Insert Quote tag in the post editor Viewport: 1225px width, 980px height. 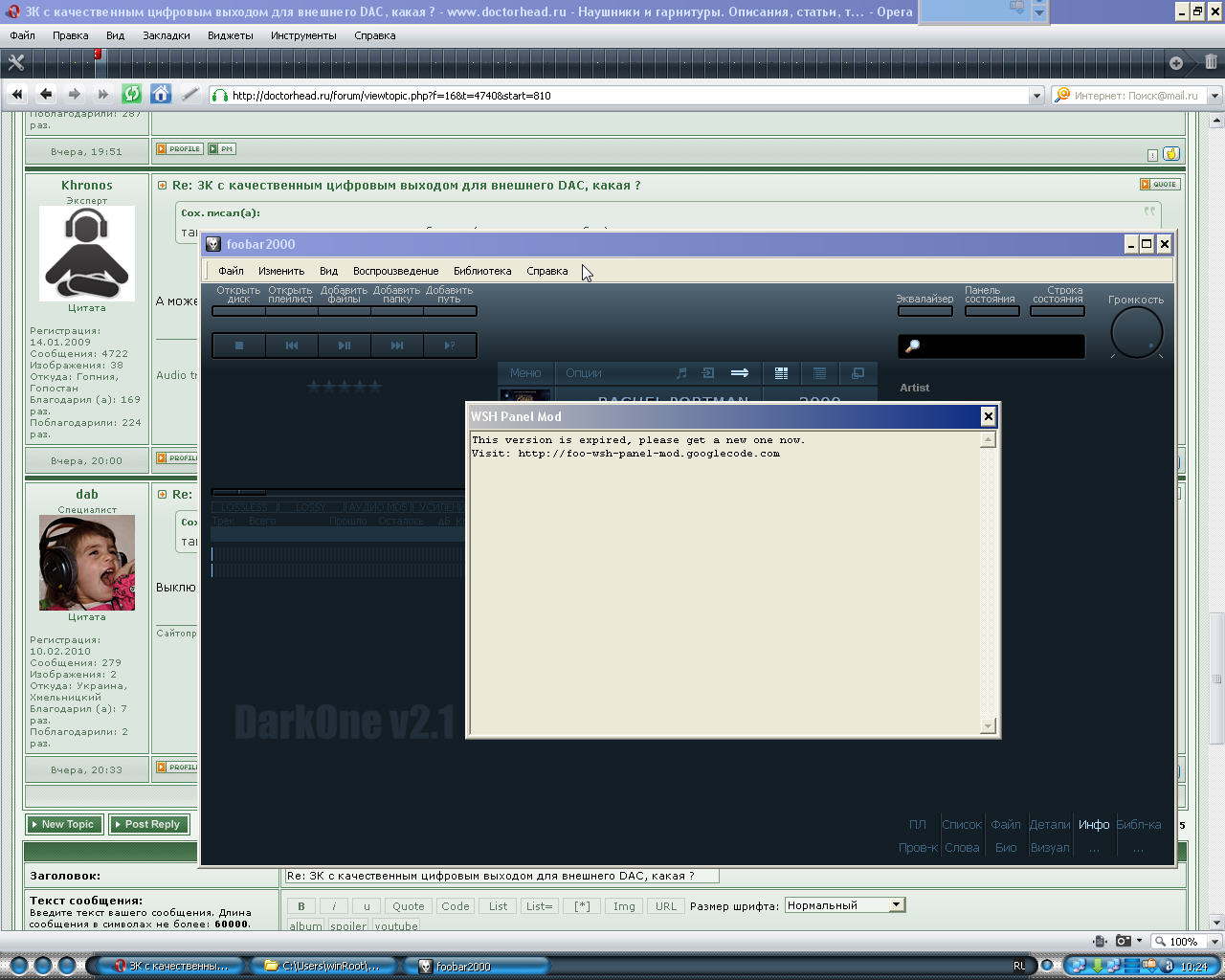pos(408,906)
